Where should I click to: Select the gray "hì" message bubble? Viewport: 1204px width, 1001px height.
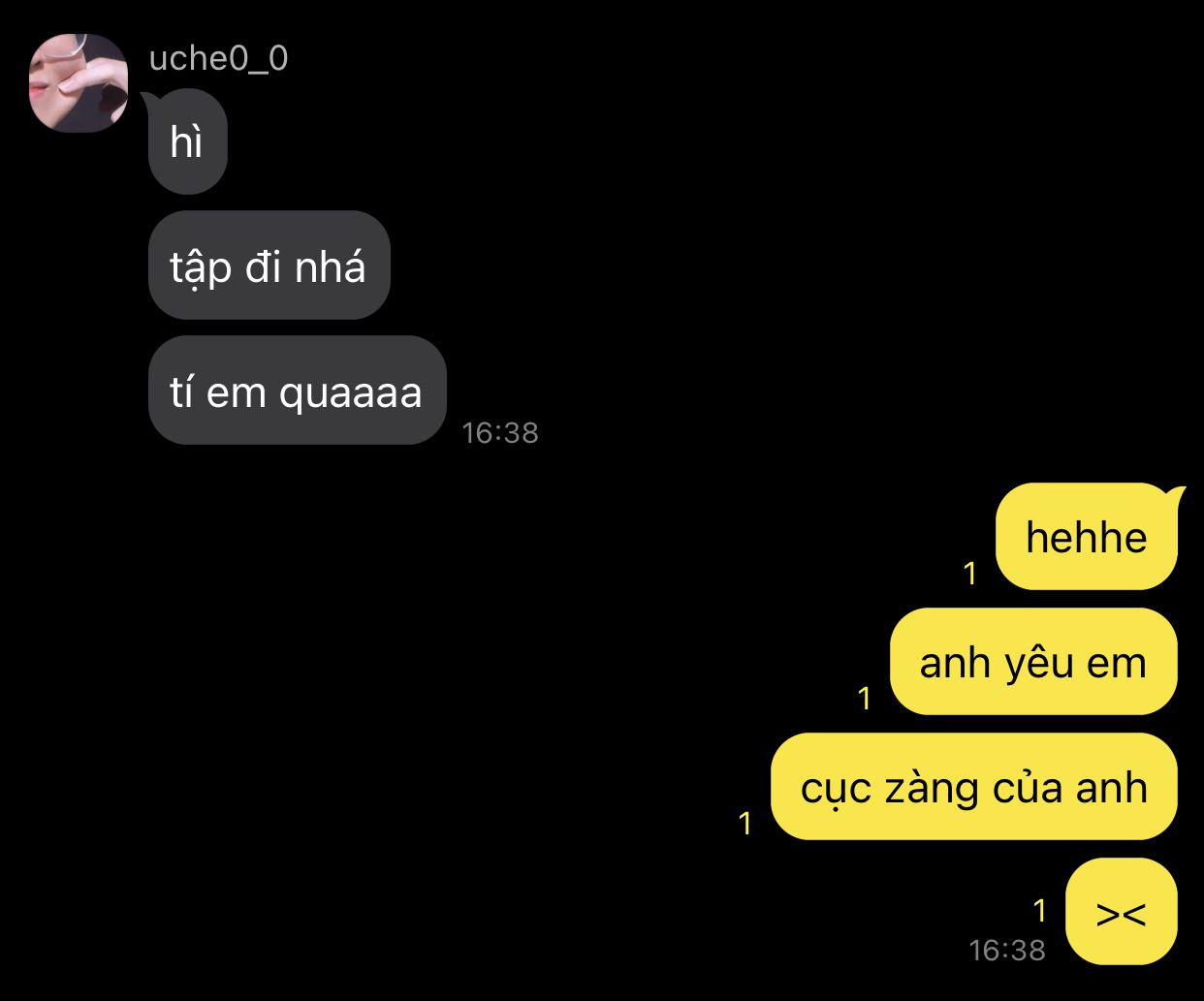[x=187, y=141]
